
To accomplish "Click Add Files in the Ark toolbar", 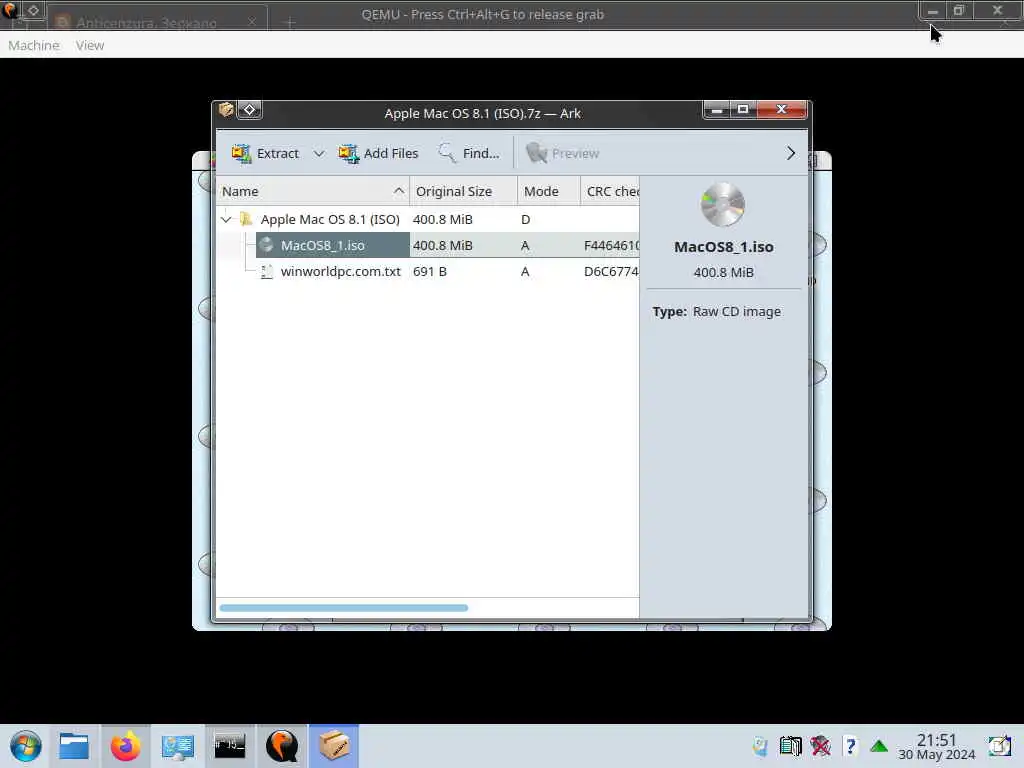I will point(378,153).
